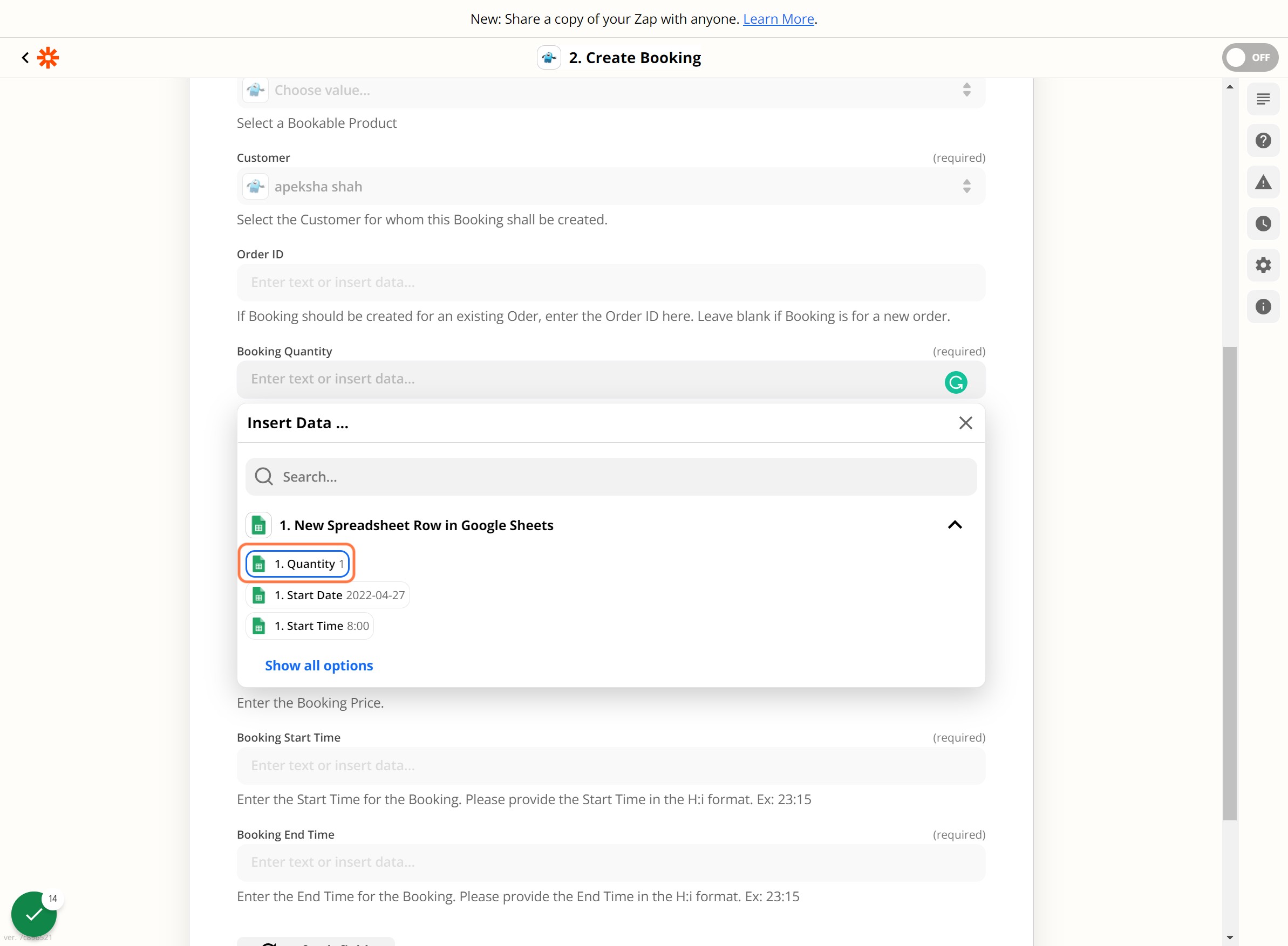This screenshot has height=946, width=1288.
Task: Insert the 1. Quantity data item
Action: (x=297, y=564)
